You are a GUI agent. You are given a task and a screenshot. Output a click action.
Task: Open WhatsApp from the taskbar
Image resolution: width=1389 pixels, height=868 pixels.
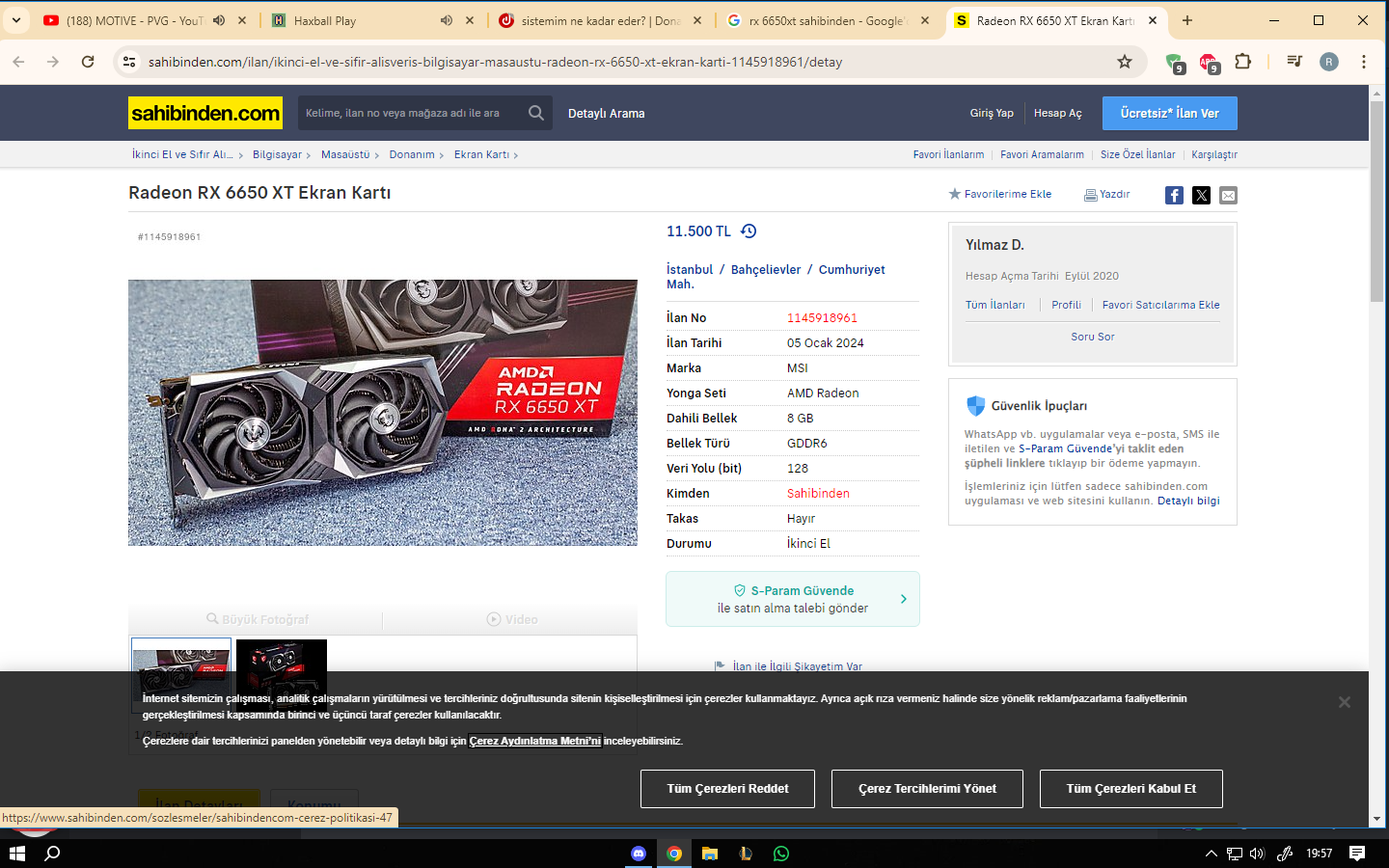pos(781,854)
